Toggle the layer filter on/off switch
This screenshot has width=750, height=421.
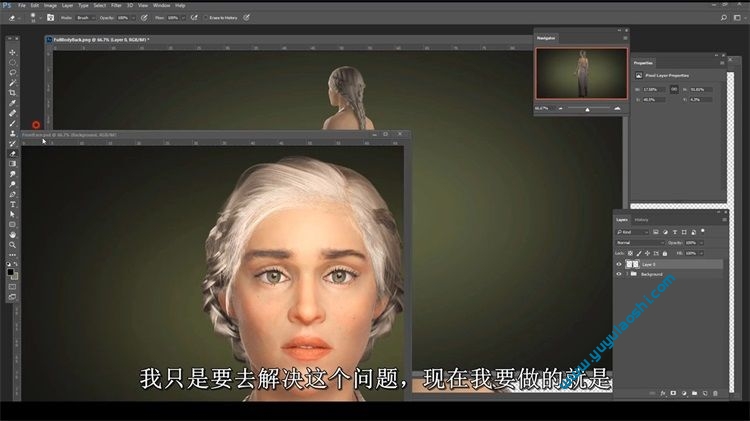[703, 231]
